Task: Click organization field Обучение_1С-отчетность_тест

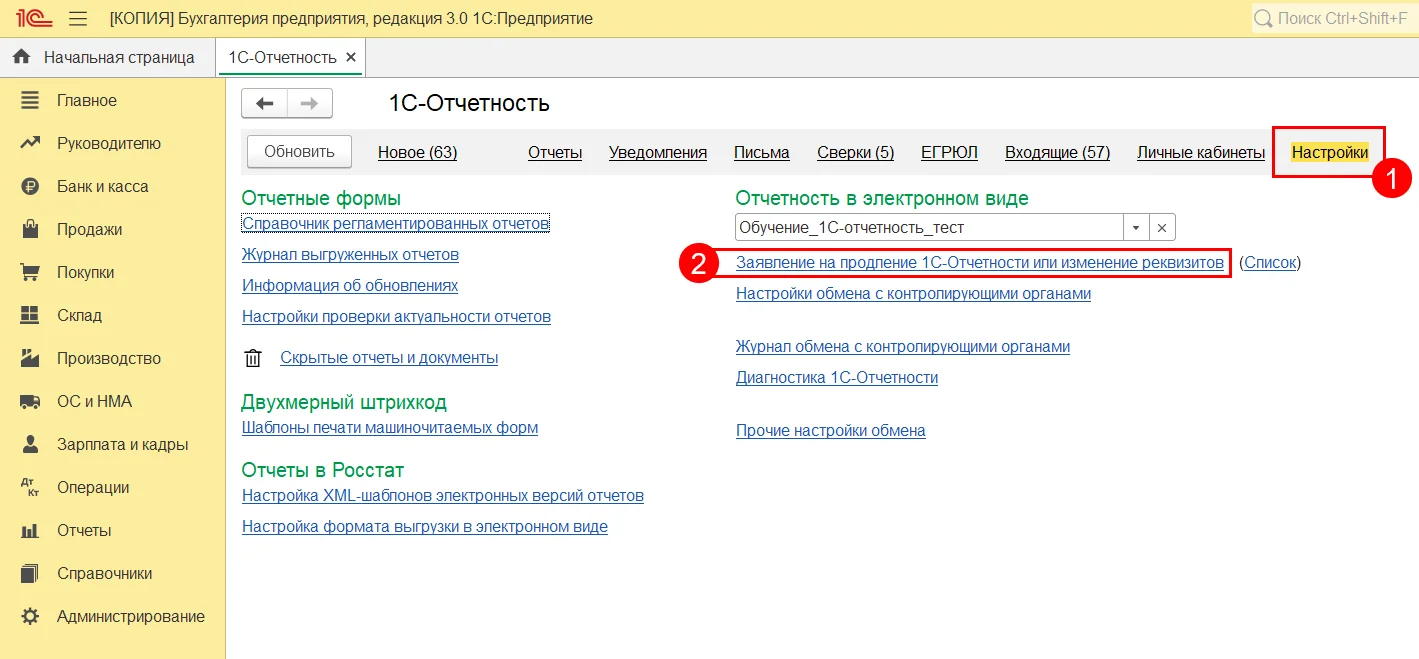Action: click(x=929, y=227)
